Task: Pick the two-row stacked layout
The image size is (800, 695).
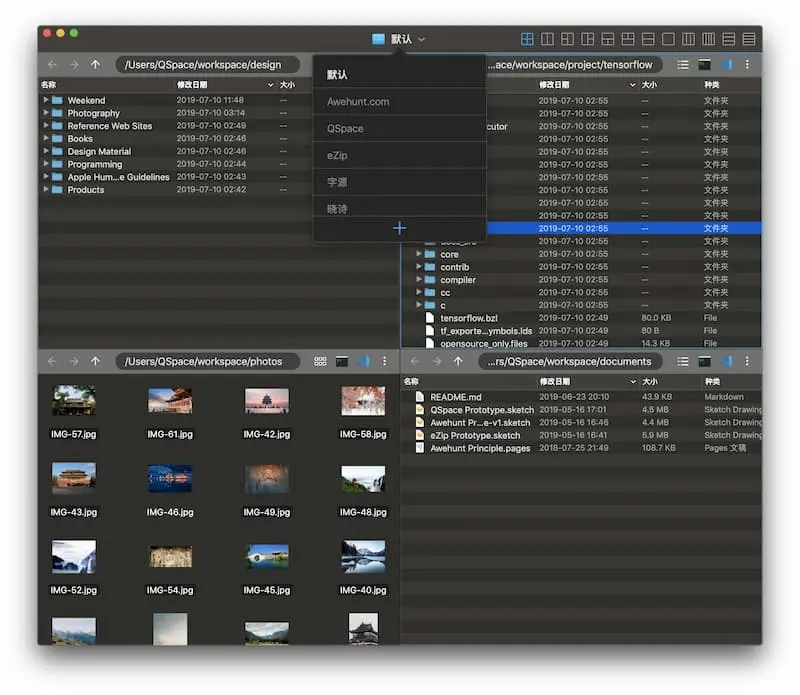Action: click(648, 39)
